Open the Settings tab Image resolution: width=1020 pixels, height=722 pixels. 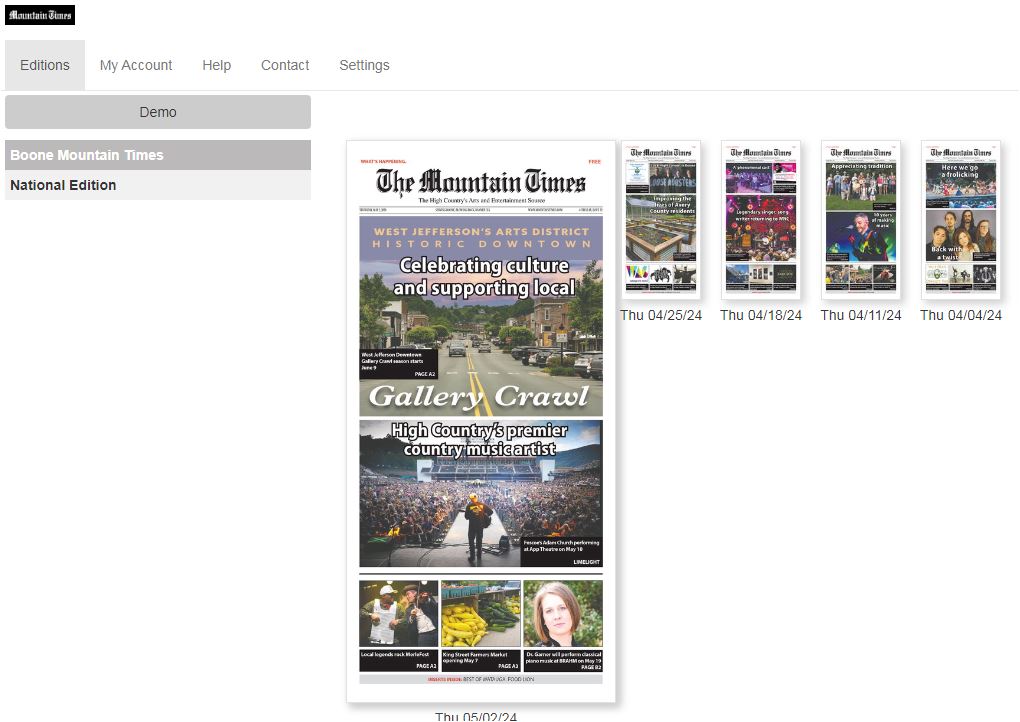pyautogui.click(x=364, y=65)
